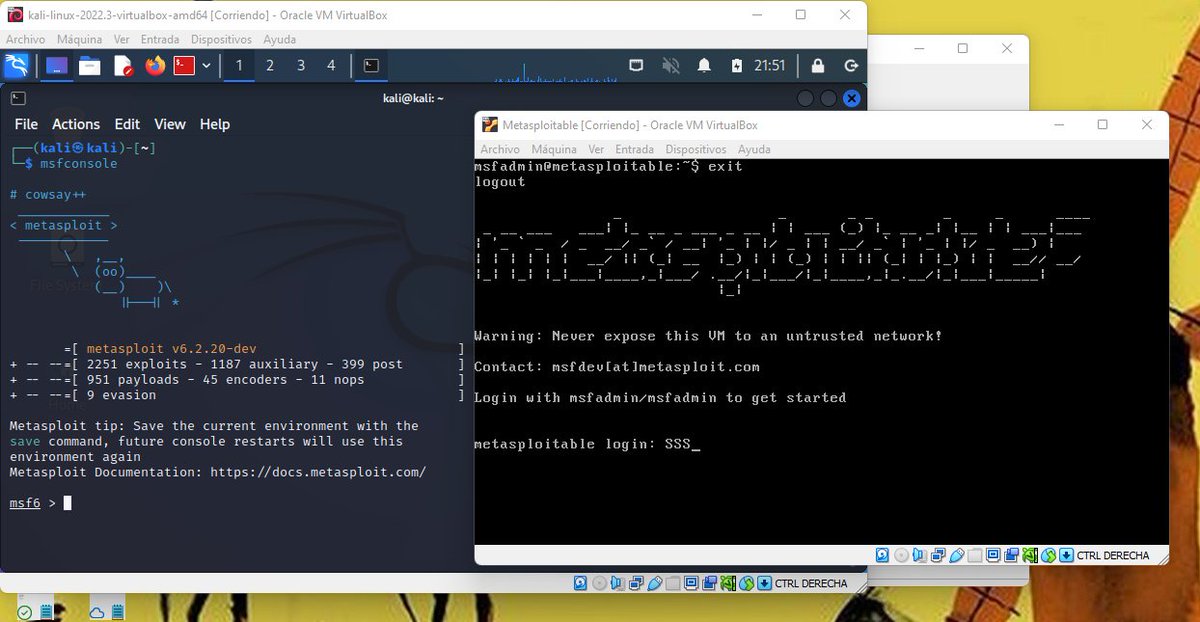
Task: Switch to workspace 4 in Kali panel
Action: pos(331,66)
